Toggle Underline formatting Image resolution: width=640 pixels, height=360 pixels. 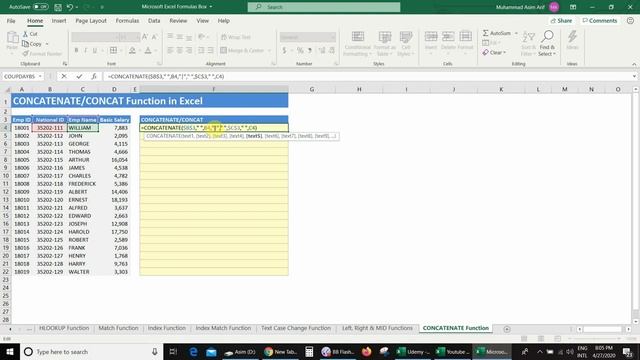click(x=95, y=50)
